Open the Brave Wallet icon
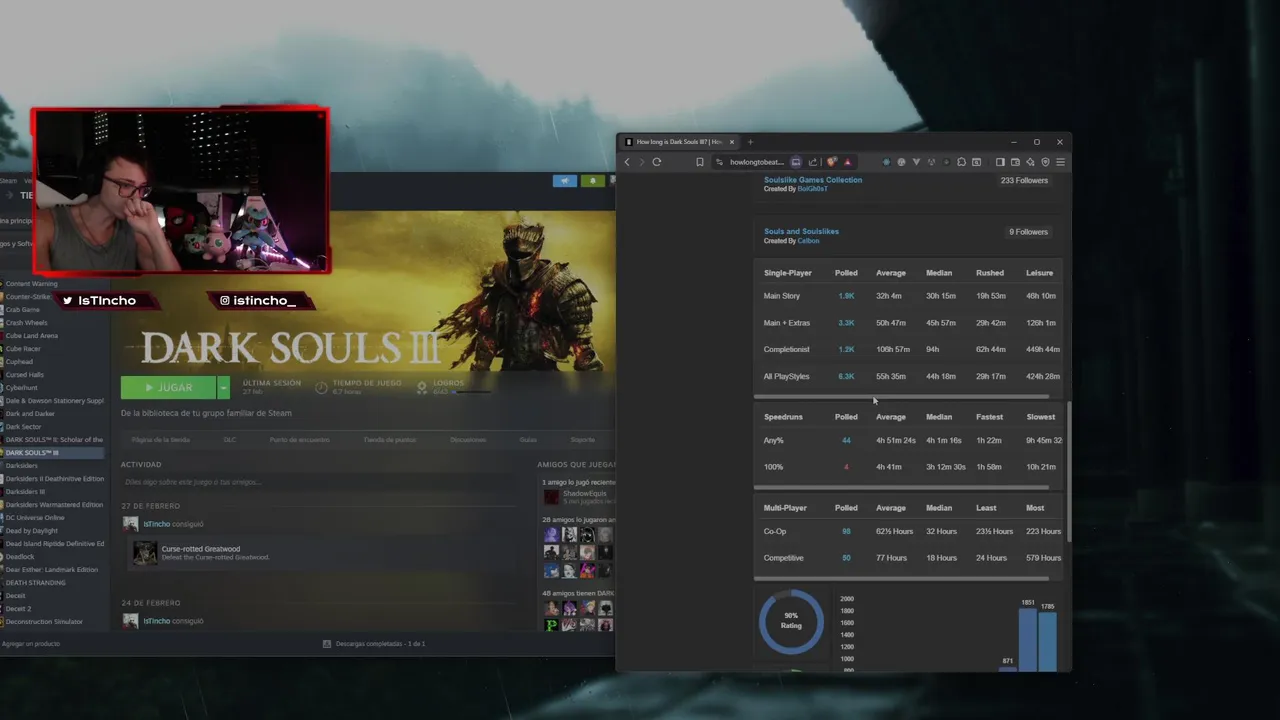 (1015, 162)
